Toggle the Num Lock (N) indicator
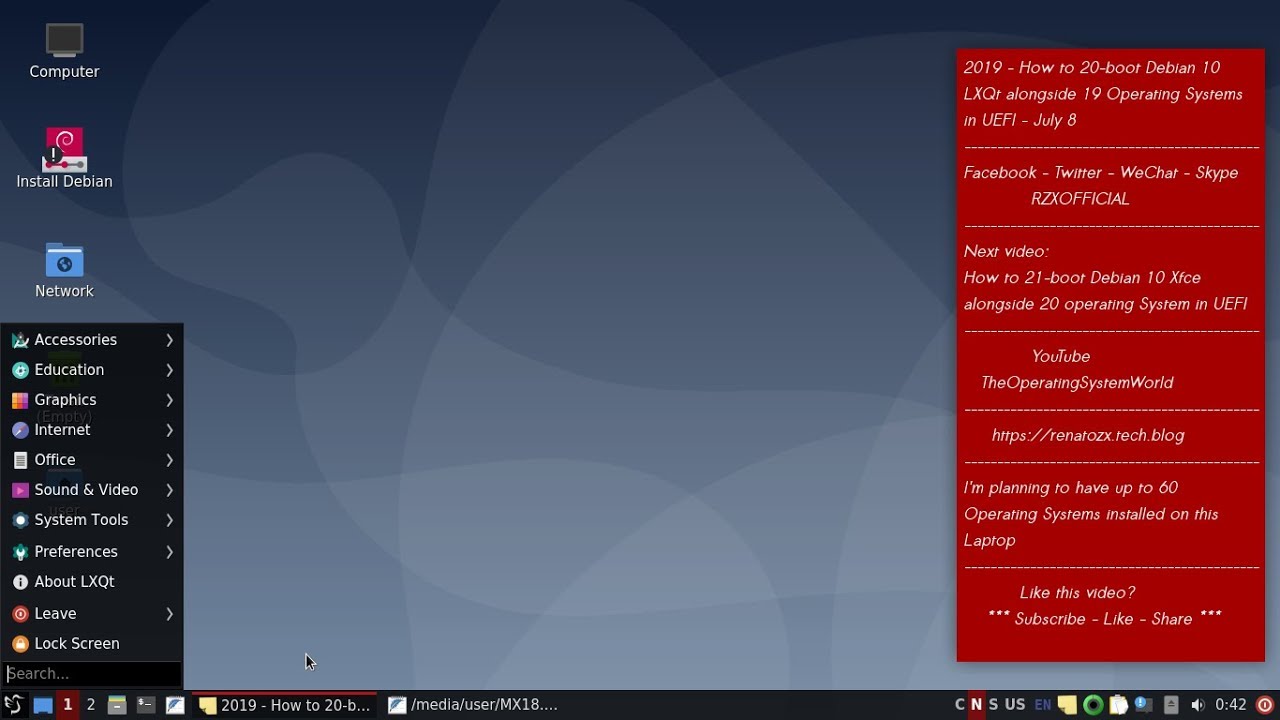This screenshot has height=720, width=1280. click(976, 705)
